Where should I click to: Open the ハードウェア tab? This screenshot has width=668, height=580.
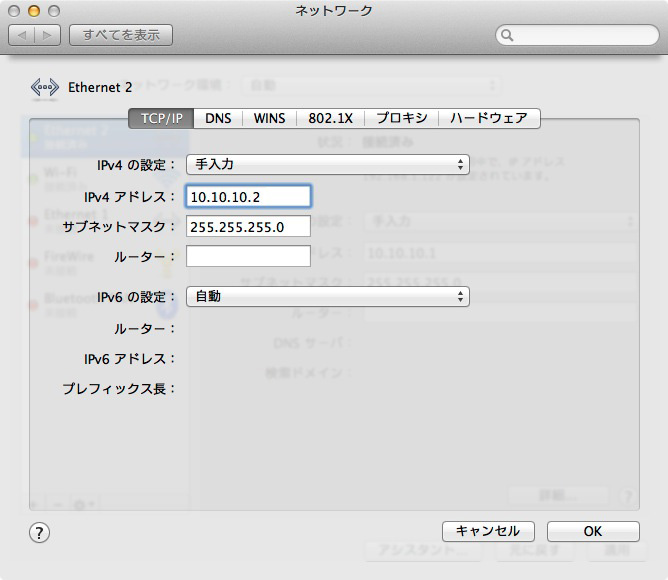point(488,118)
